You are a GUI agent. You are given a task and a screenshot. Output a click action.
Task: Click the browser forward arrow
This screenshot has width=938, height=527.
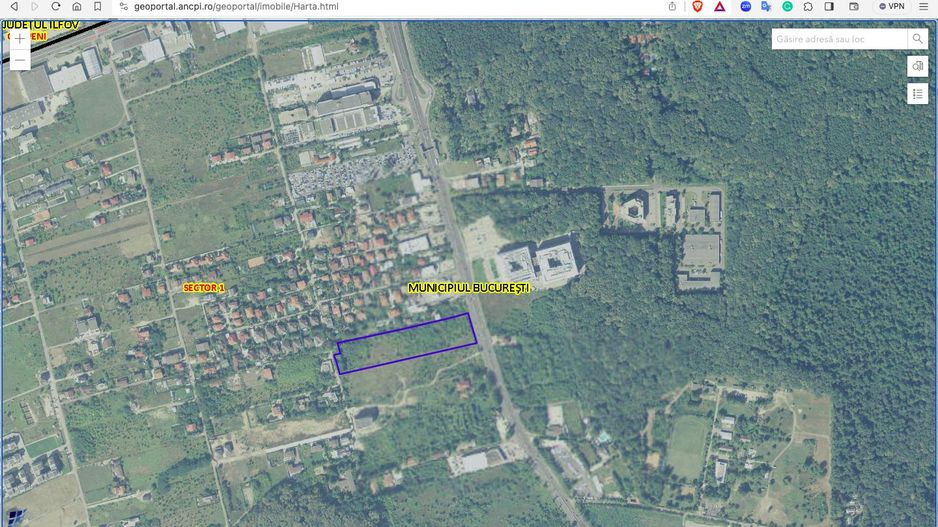(35, 7)
